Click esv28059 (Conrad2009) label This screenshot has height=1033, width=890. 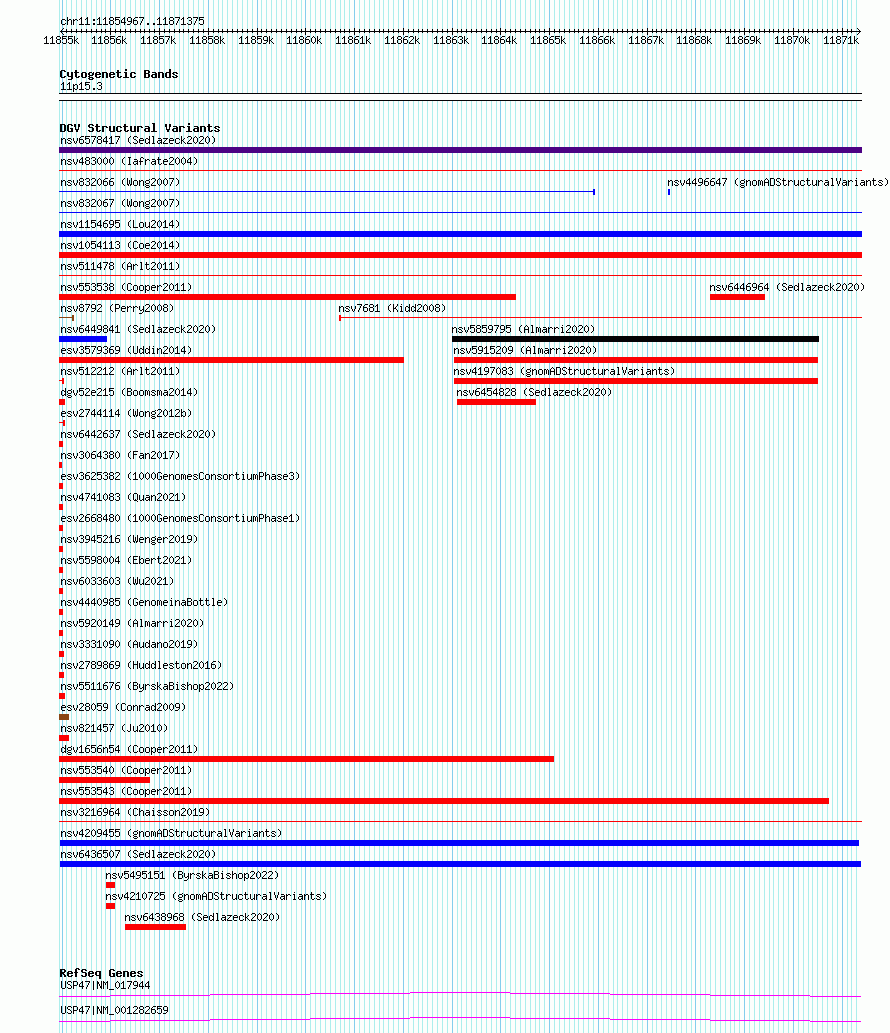123,708
